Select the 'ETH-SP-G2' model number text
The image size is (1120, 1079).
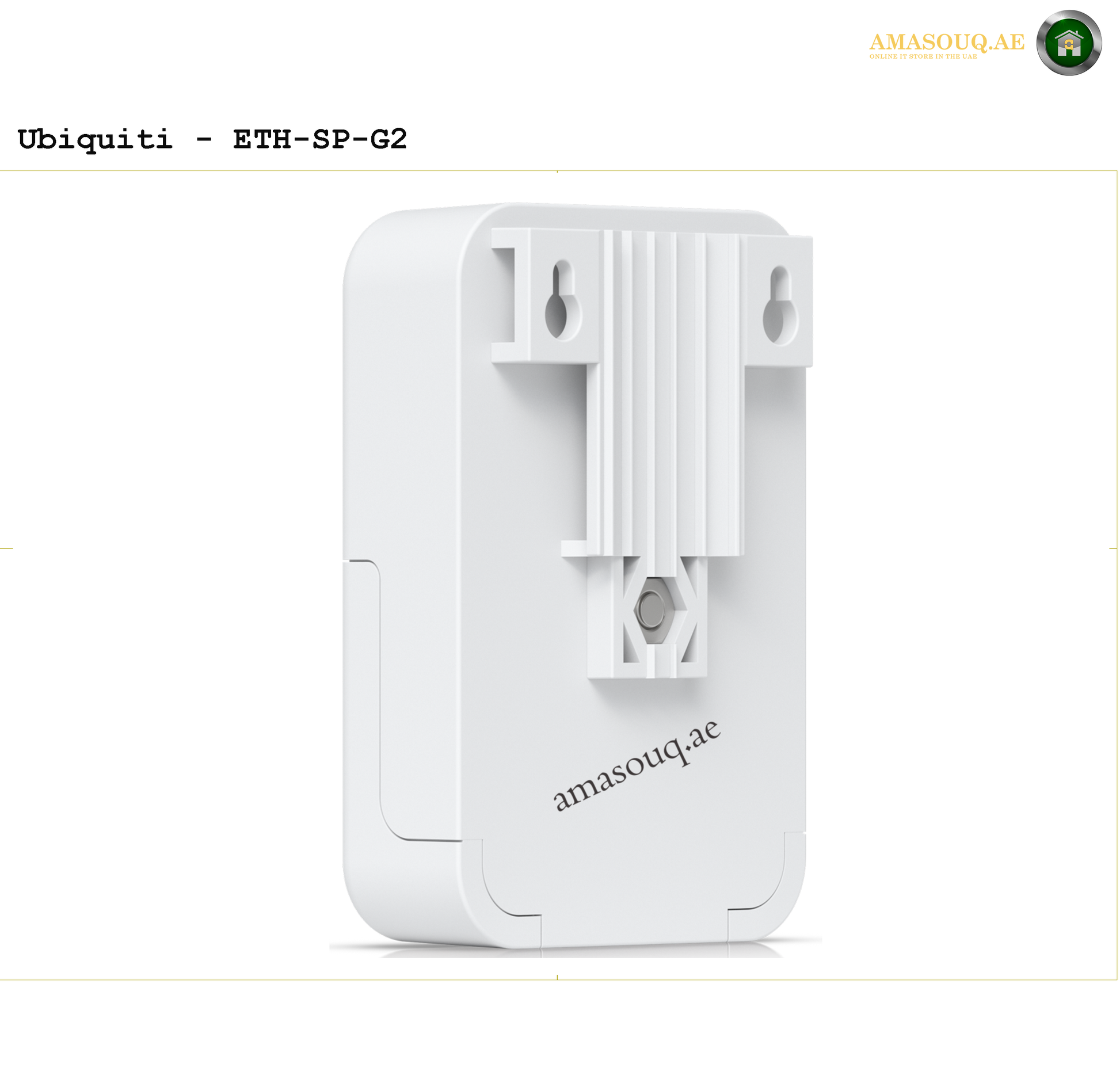[x=320, y=139]
